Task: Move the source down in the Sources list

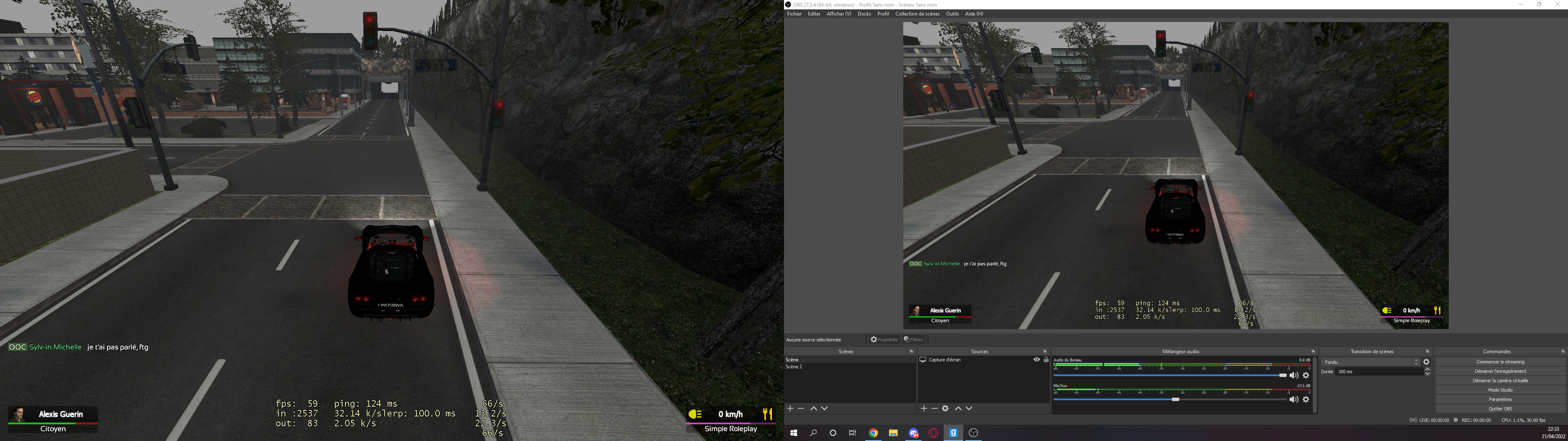Action: 969,409
